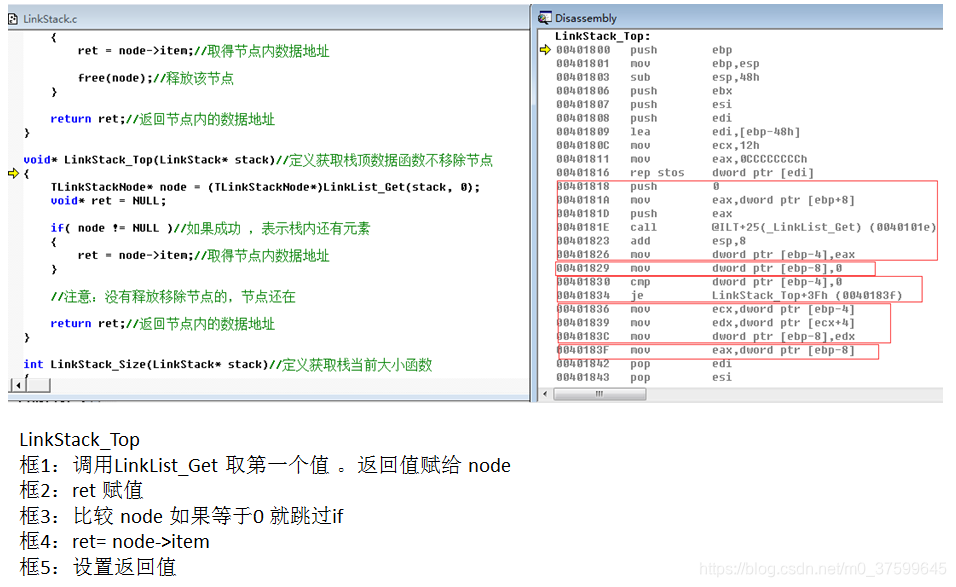956x587 pixels.
Task: Click disassembly line 00401806 push ebx
Action: [644, 91]
